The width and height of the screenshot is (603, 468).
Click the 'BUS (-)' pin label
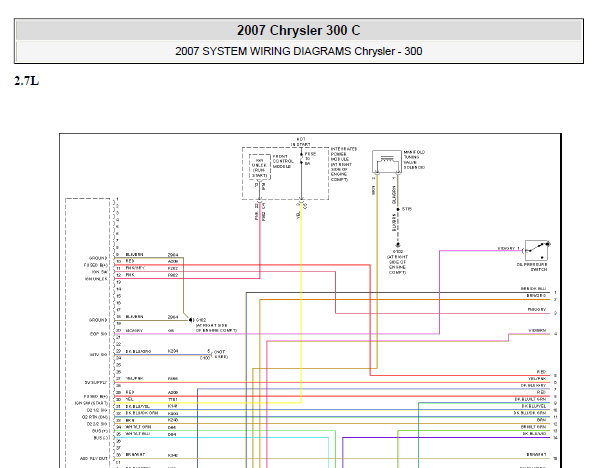[100, 438]
